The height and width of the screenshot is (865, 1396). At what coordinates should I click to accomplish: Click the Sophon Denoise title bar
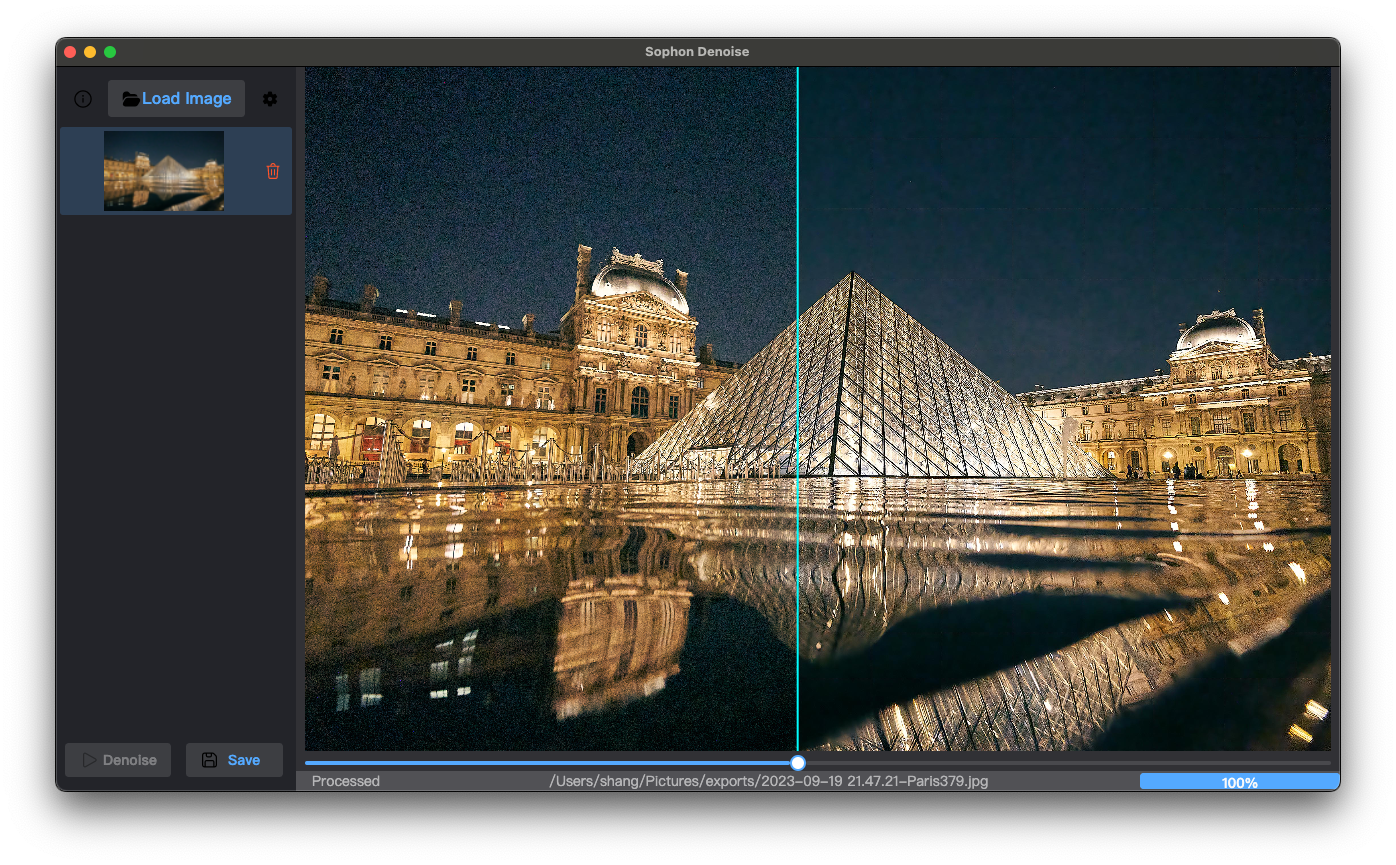click(x=697, y=51)
